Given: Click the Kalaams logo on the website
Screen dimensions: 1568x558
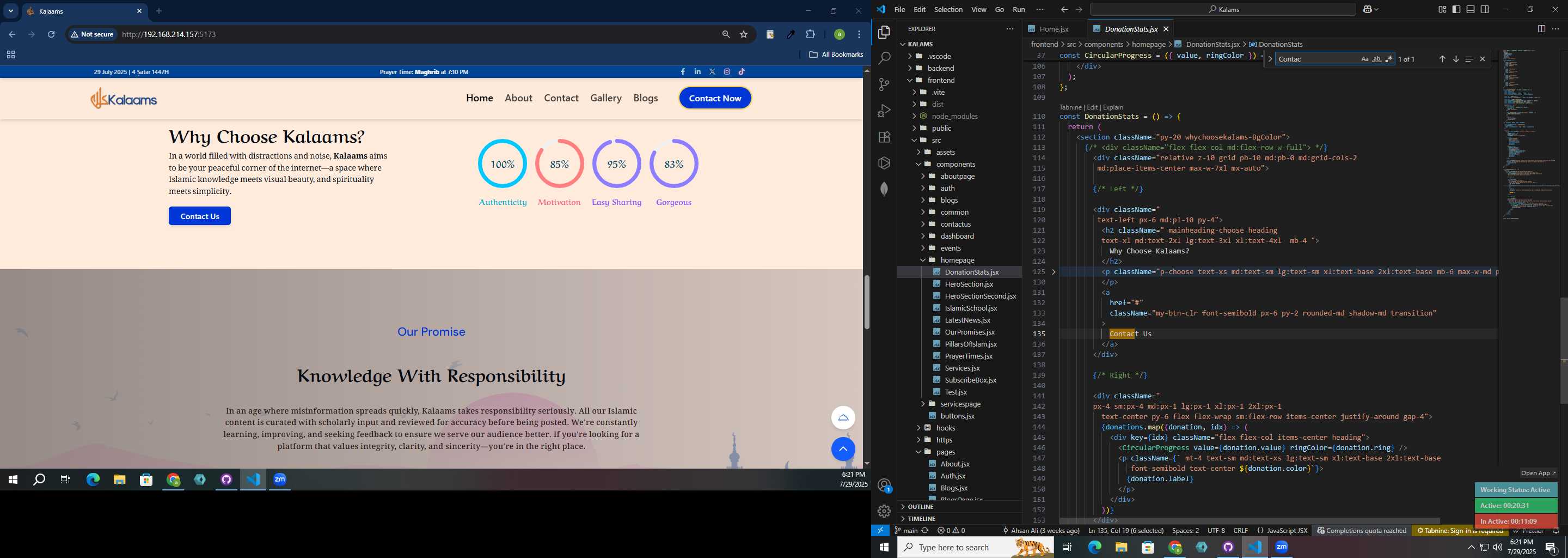Looking at the screenshot, I should [x=124, y=98].
